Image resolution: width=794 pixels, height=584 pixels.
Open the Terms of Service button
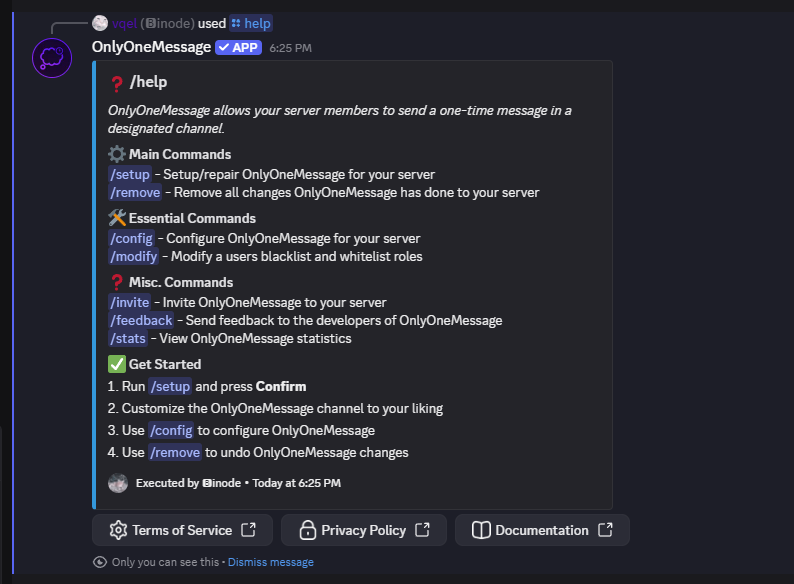182,530
